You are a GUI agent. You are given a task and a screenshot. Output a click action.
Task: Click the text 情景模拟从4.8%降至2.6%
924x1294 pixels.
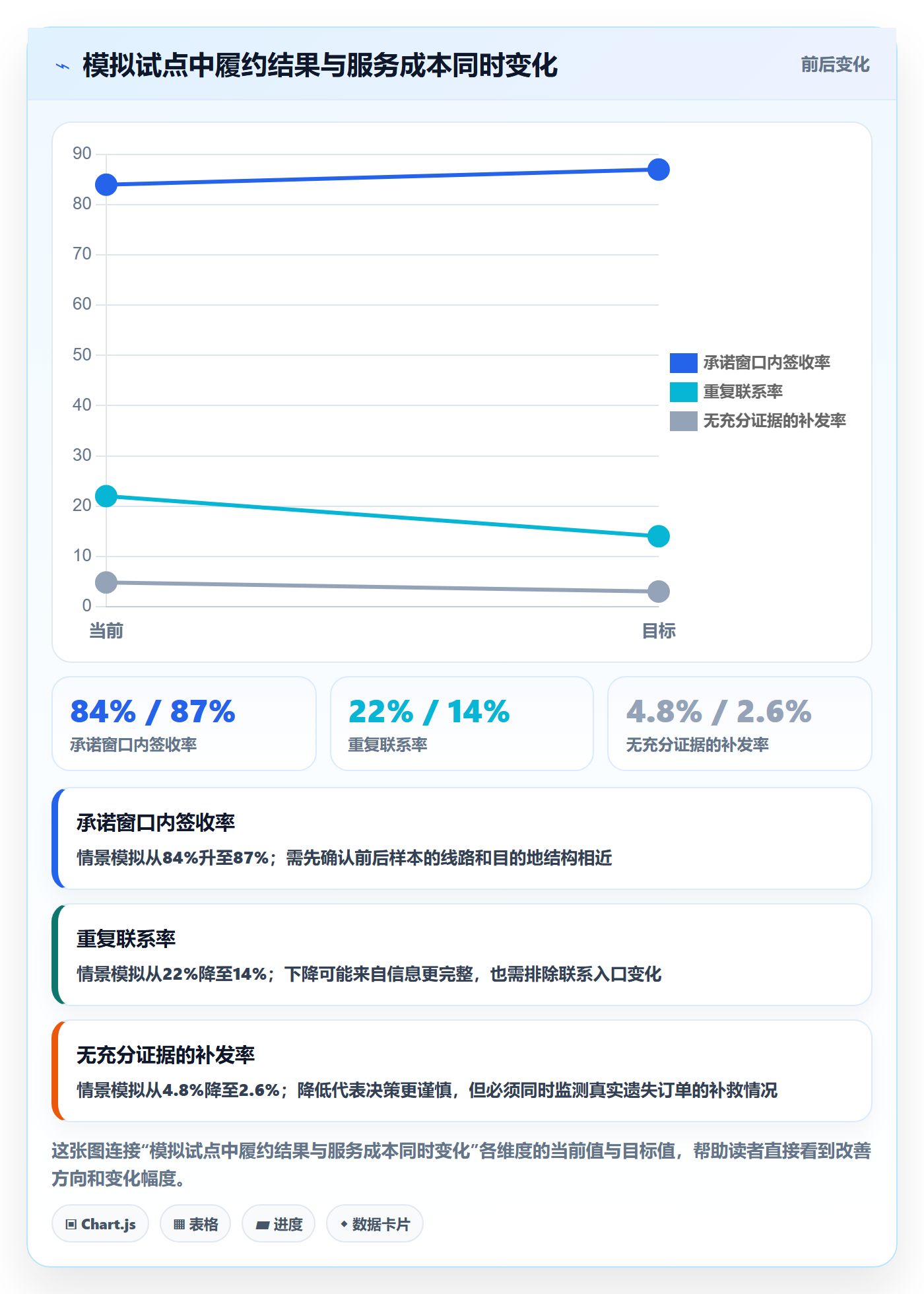178,1091
